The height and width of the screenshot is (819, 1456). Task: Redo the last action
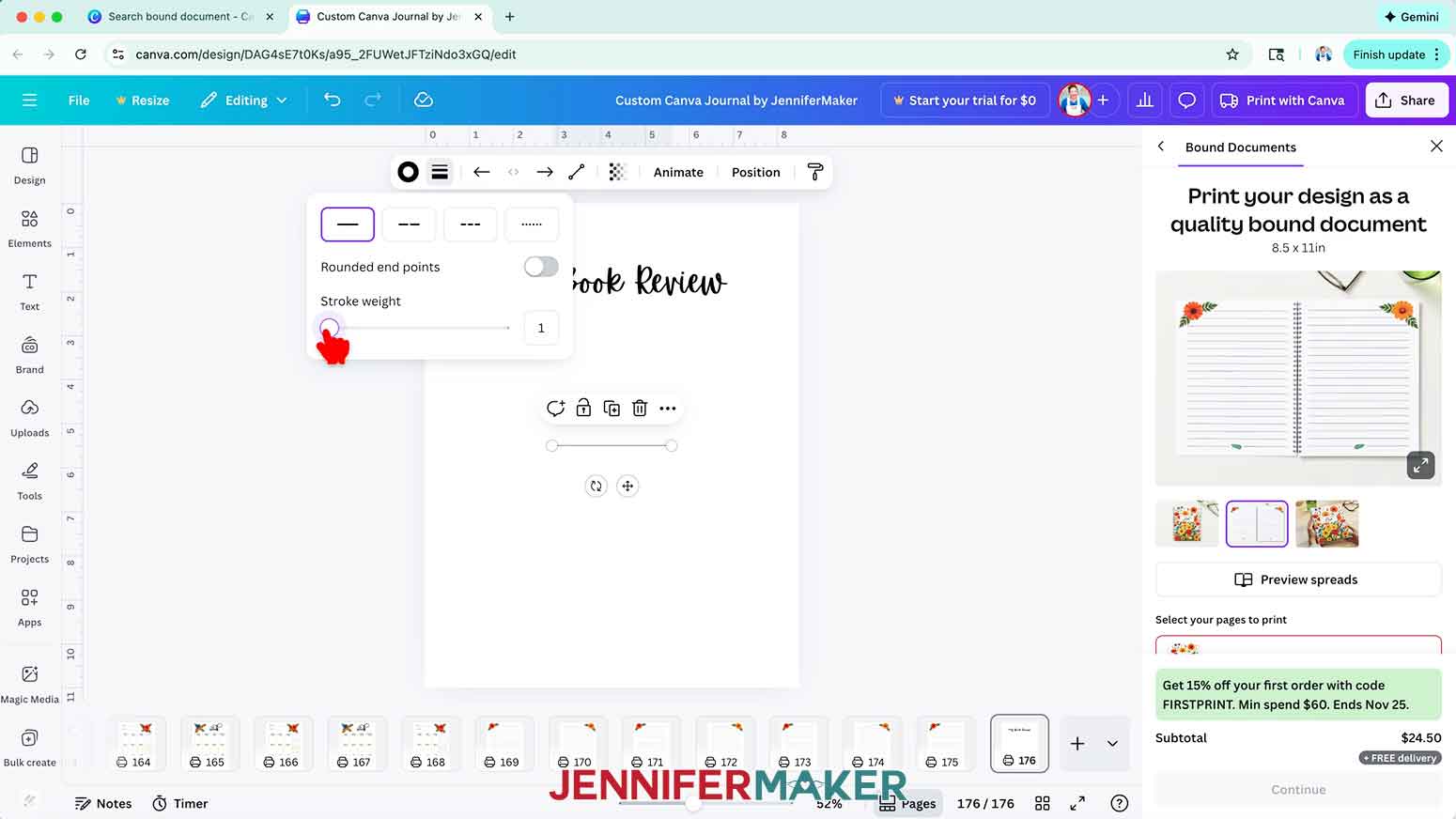click(x=373, y=100)
